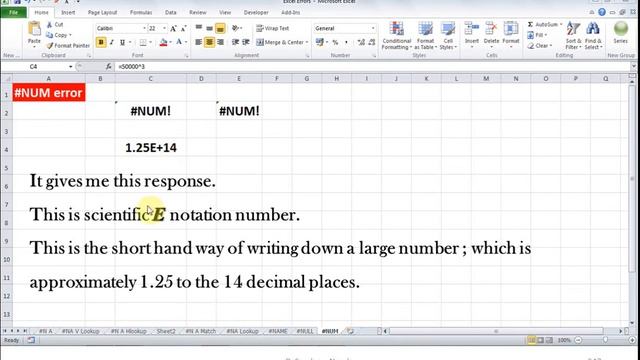Image resolution: width=640 pixels, height=360 pixels.
Task: Apply Percent Style format
Action: [335, 42]
